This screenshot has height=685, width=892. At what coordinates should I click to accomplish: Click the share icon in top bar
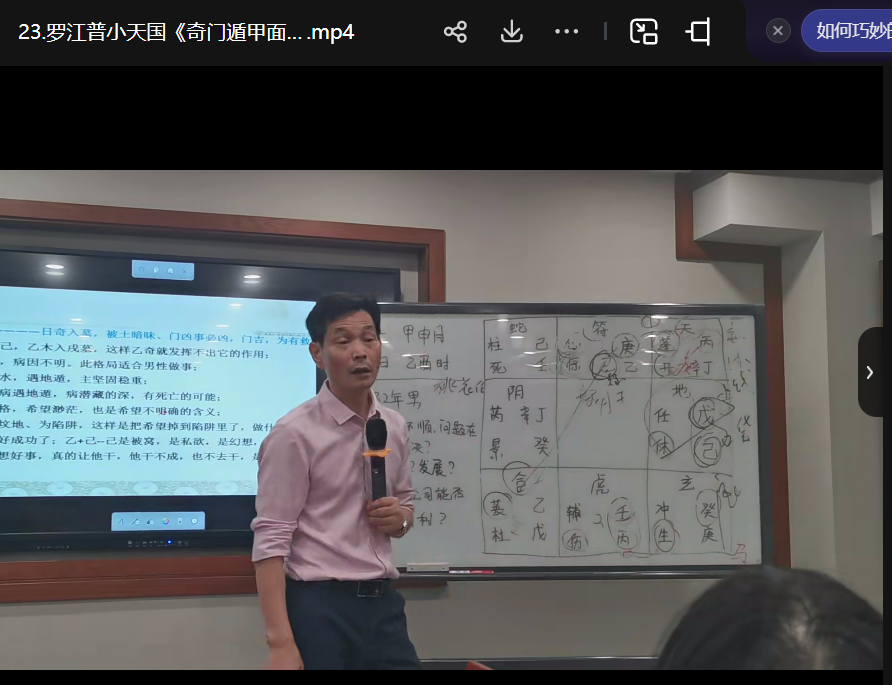(x=455, y=32)
